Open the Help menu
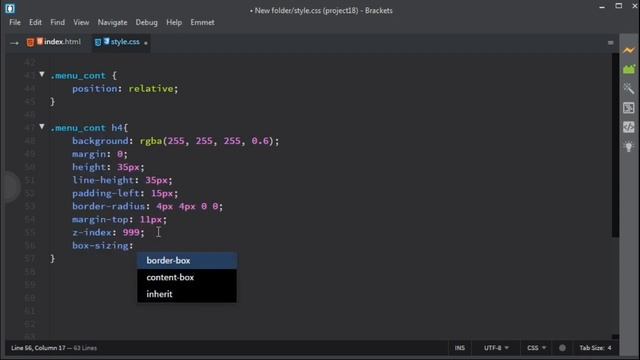Image resolution: width=640 pixels, height=360 pixels. (x=174, y=22)
